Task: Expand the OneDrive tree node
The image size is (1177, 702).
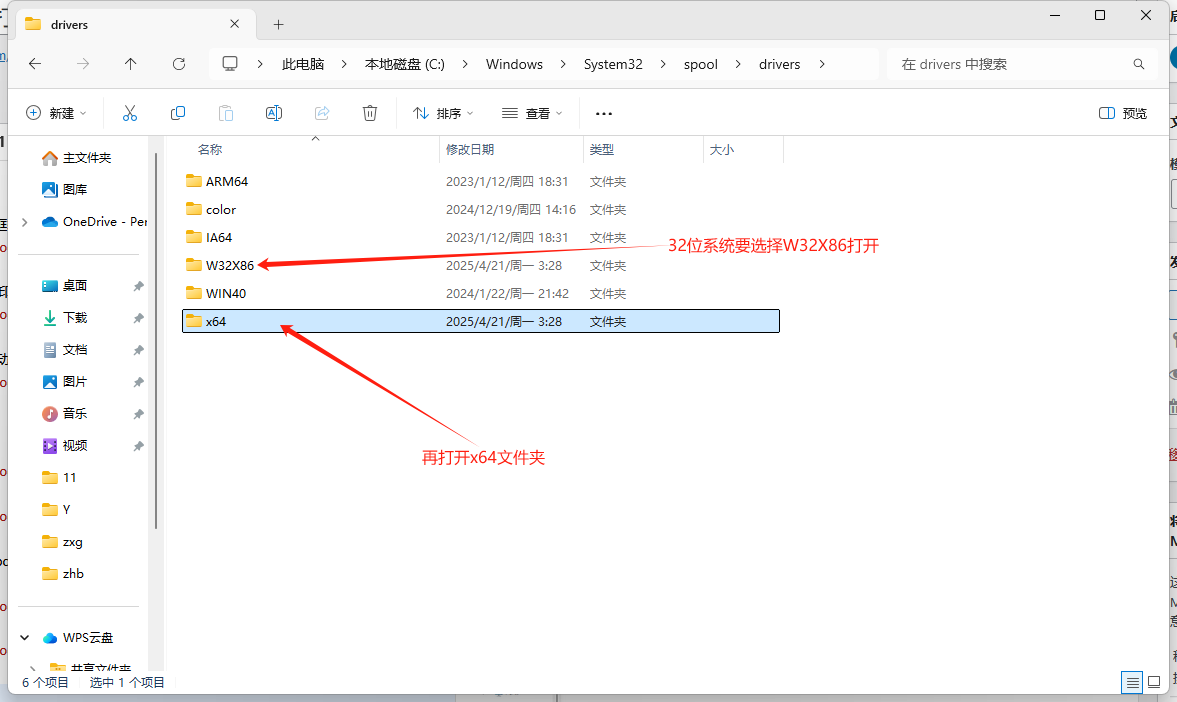Action: pos(25,222)
